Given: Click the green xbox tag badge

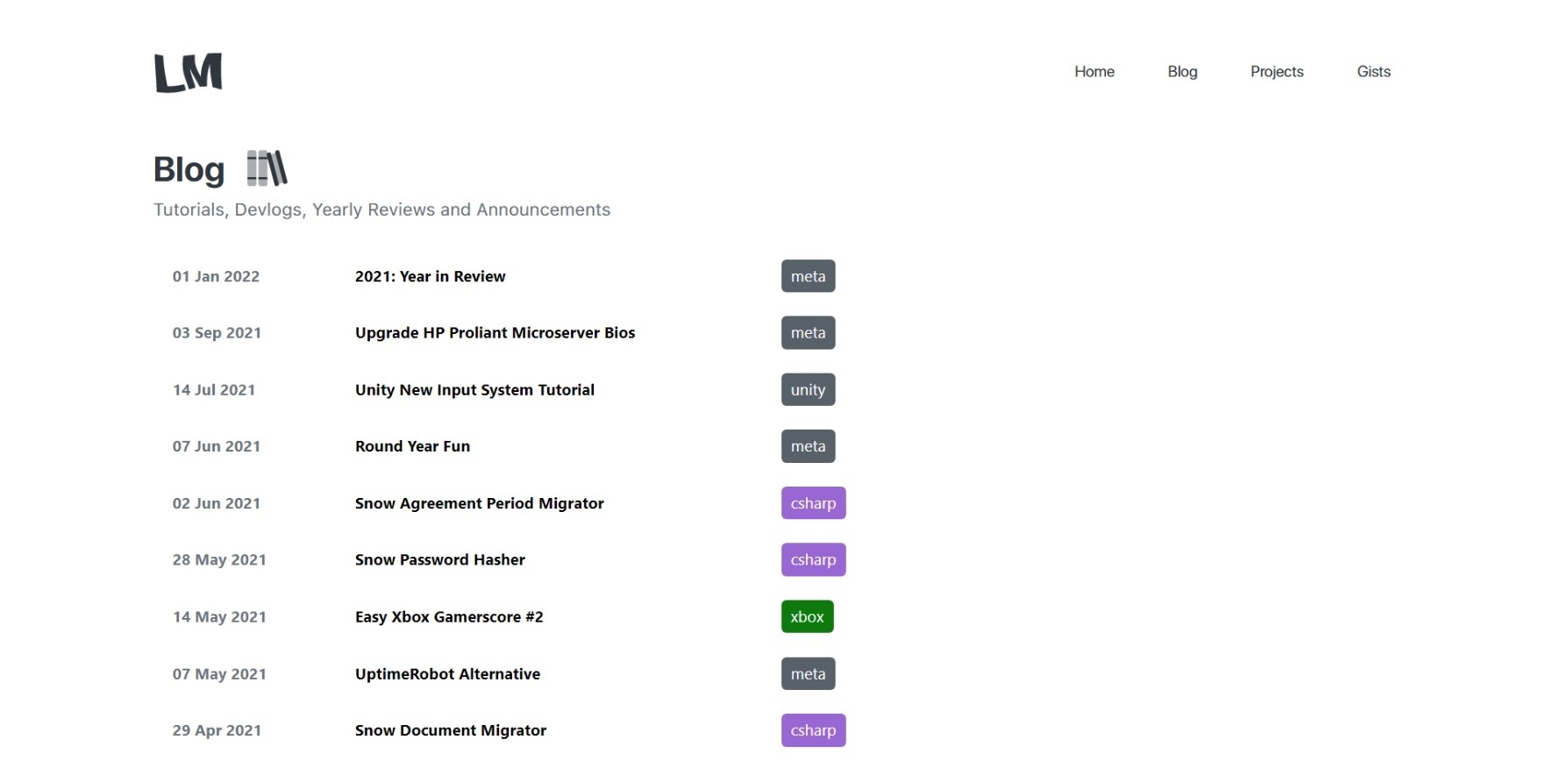Looking at the screenshot, I should click(807, 617).
